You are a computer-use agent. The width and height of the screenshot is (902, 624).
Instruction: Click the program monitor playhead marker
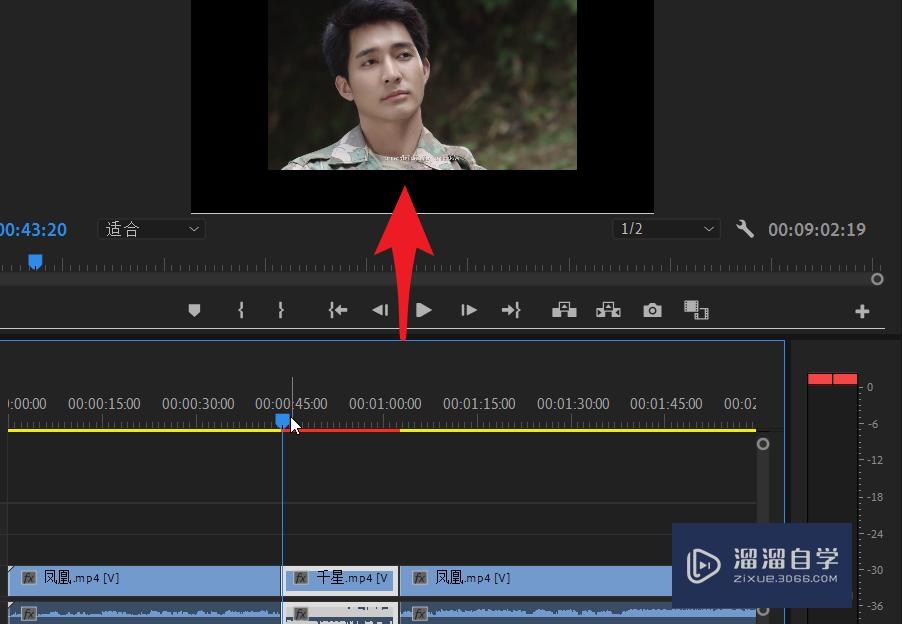click(36, 262)
